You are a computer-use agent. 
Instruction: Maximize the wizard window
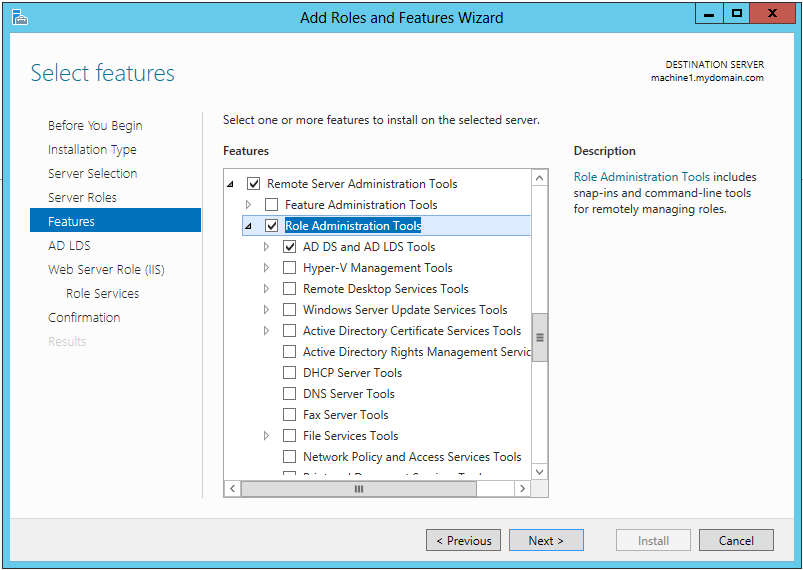(x=737, y=14)
